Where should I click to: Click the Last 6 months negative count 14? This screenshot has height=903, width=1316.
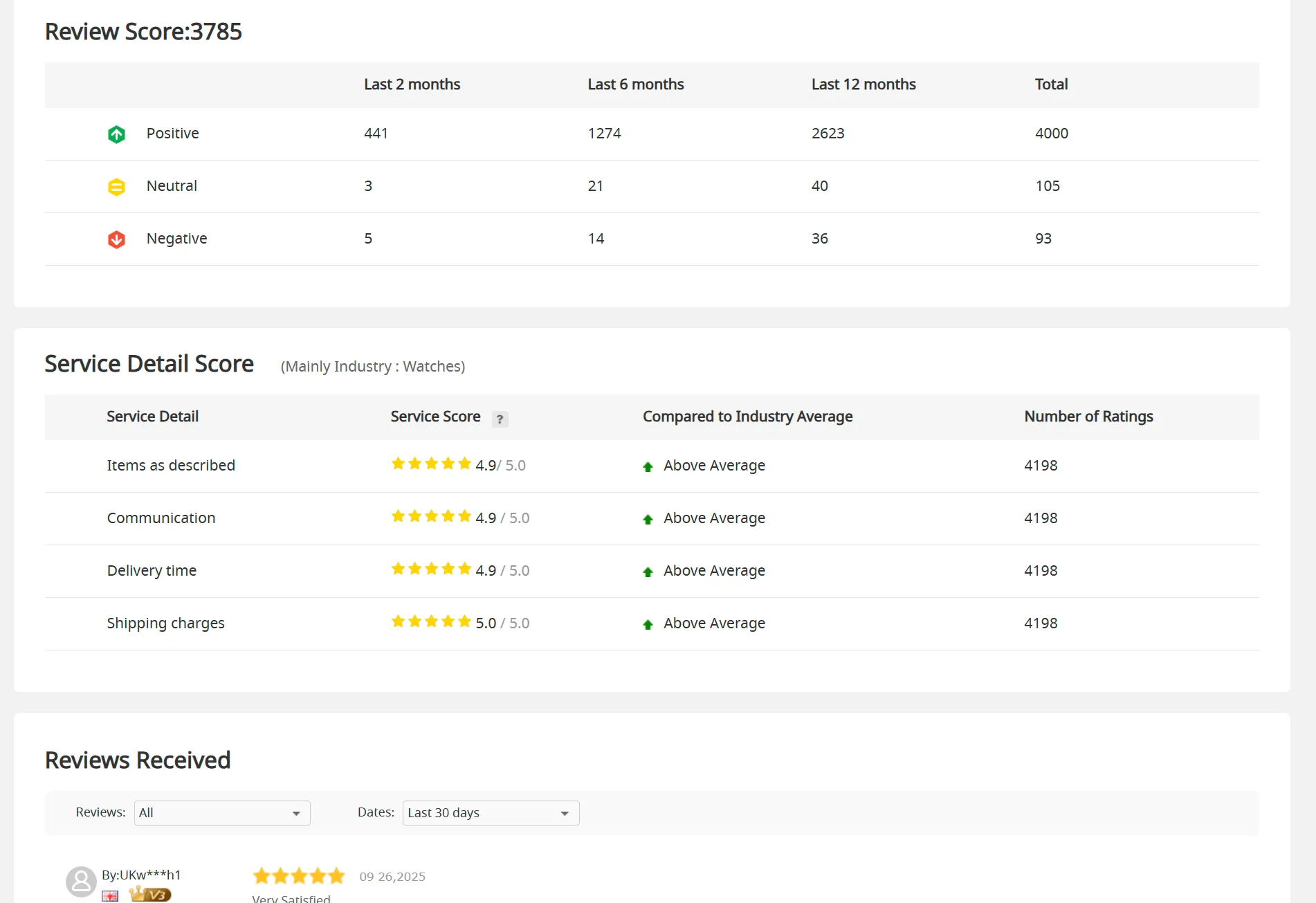point(596,239)
